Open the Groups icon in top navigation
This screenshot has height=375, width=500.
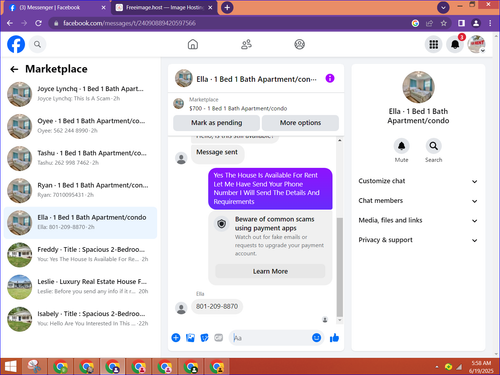[x=299, y=44]
